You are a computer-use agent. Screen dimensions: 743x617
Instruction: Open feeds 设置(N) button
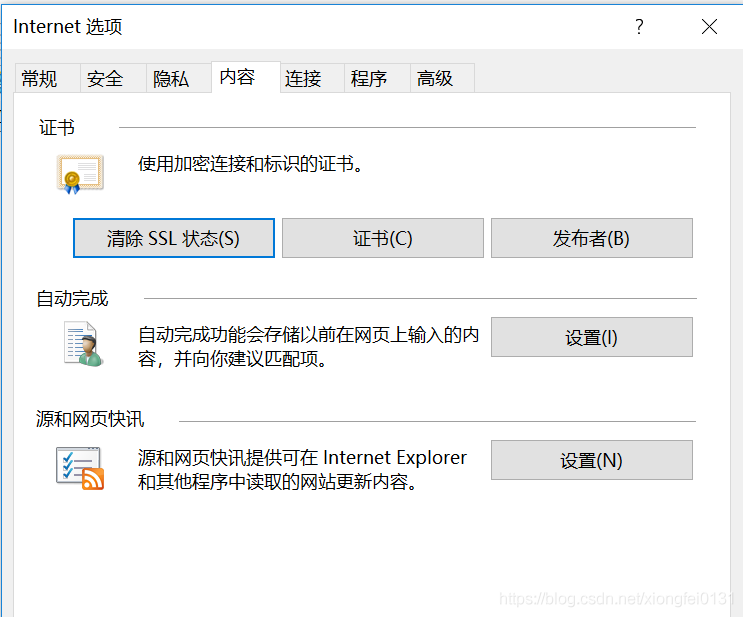coord(592,460)
